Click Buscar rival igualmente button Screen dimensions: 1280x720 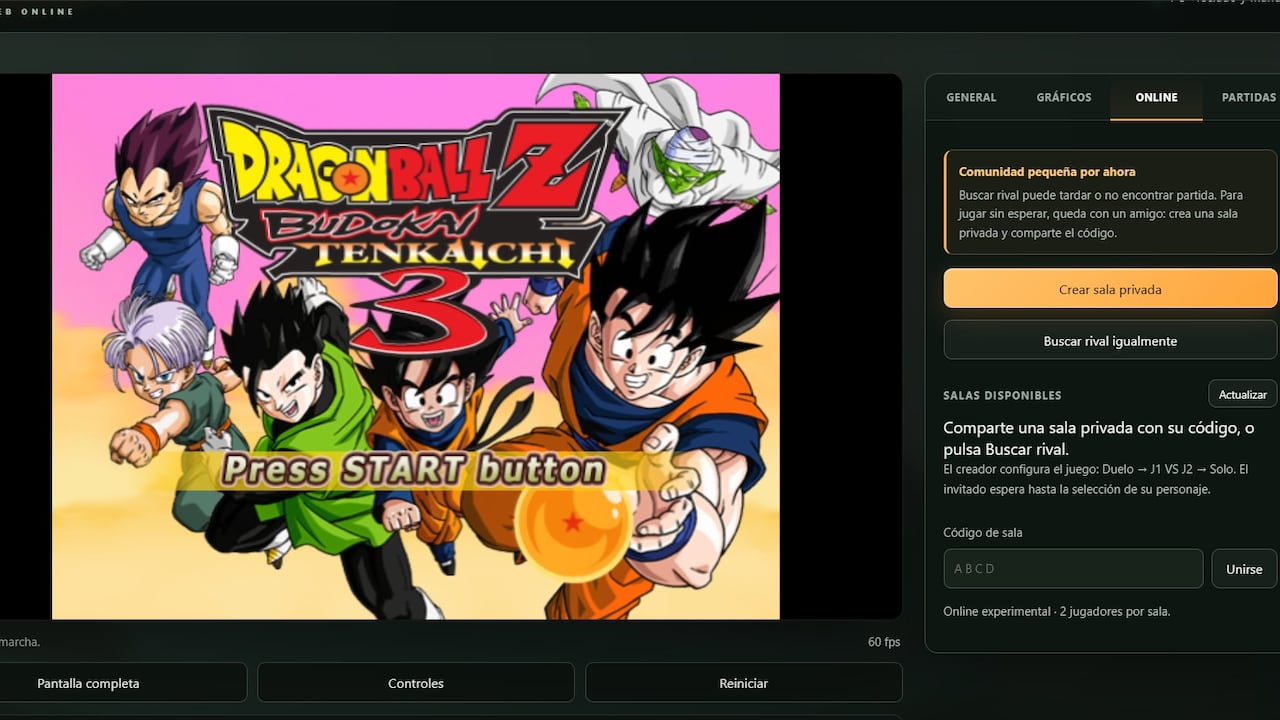pos(1110,341)
